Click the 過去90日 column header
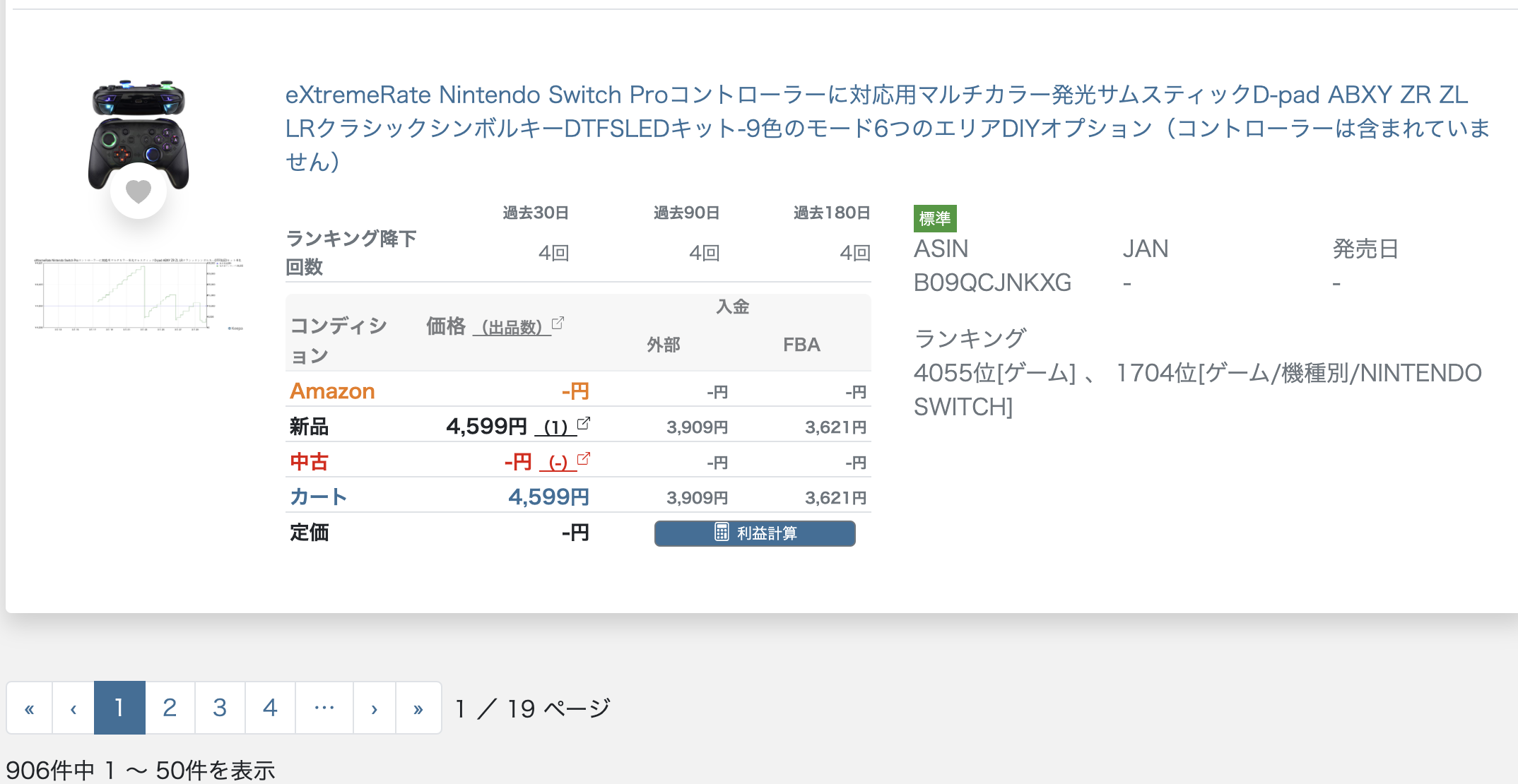 pyautogui.click(x=686, y=213)
